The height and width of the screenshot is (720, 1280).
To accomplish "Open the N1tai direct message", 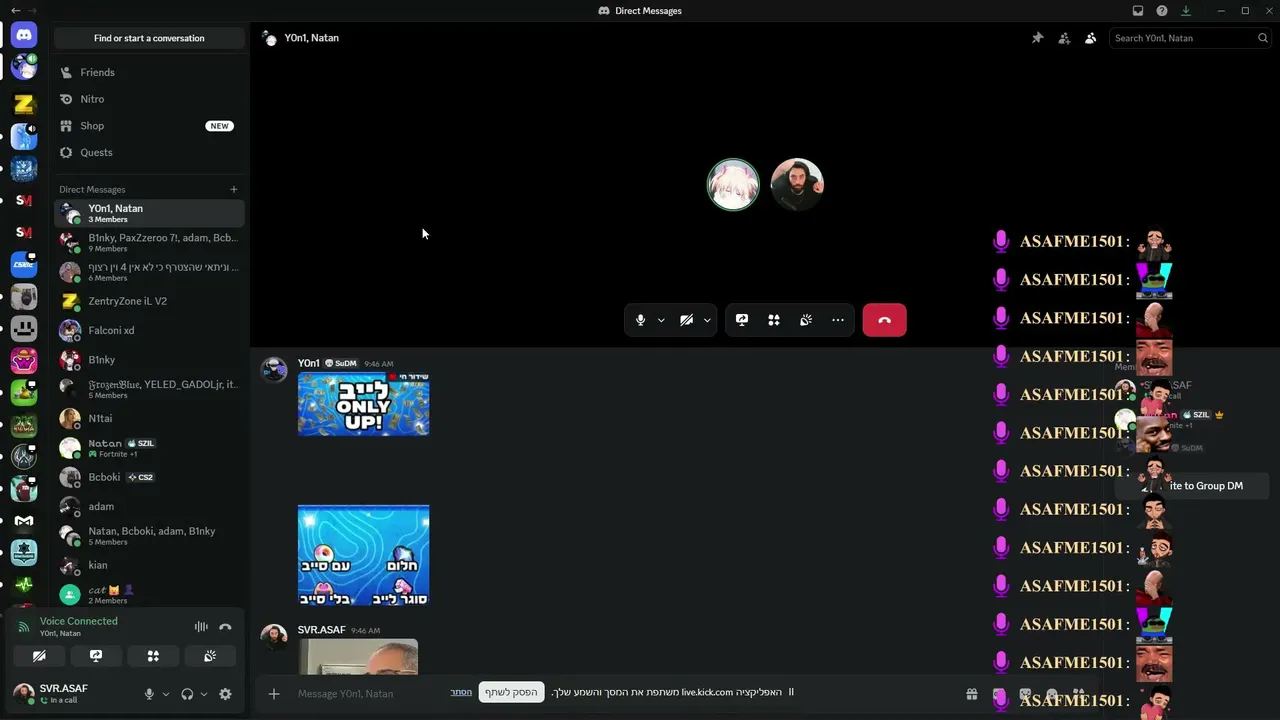I will tap(149, 418).
